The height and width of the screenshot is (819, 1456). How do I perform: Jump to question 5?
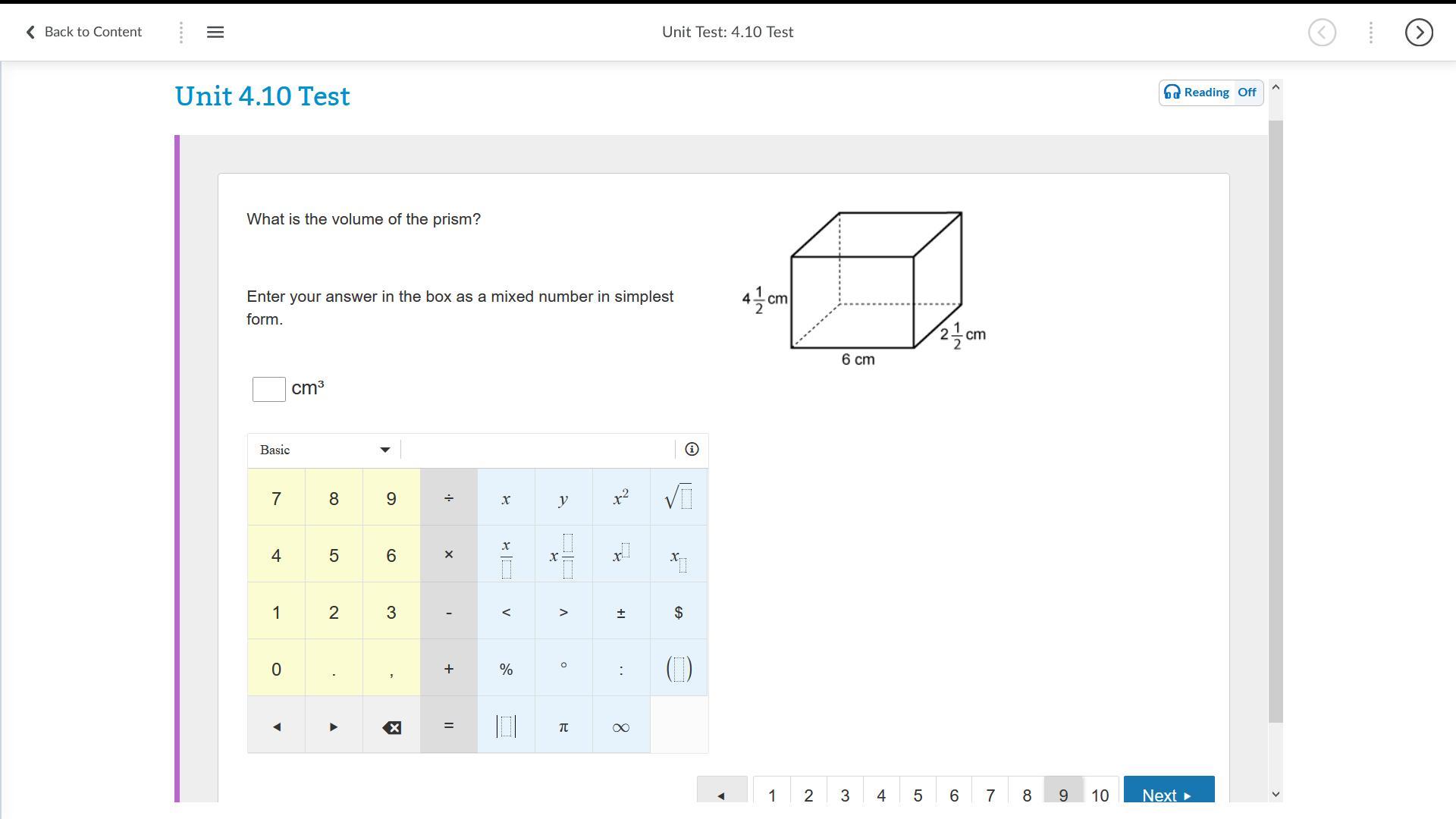918,795
